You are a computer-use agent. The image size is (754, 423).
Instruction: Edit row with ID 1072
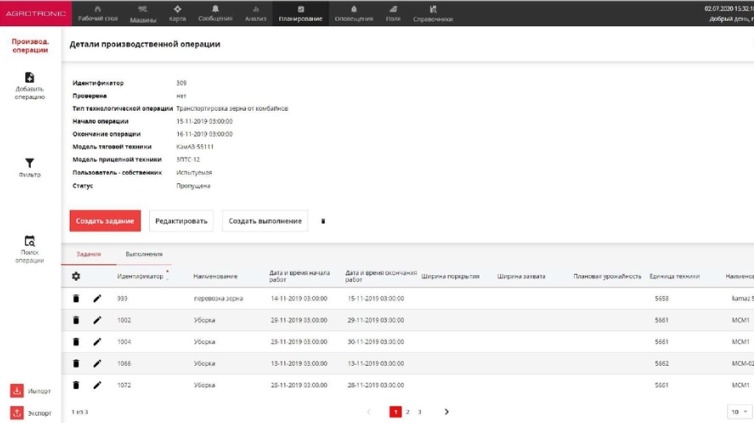tap(97, 385)
